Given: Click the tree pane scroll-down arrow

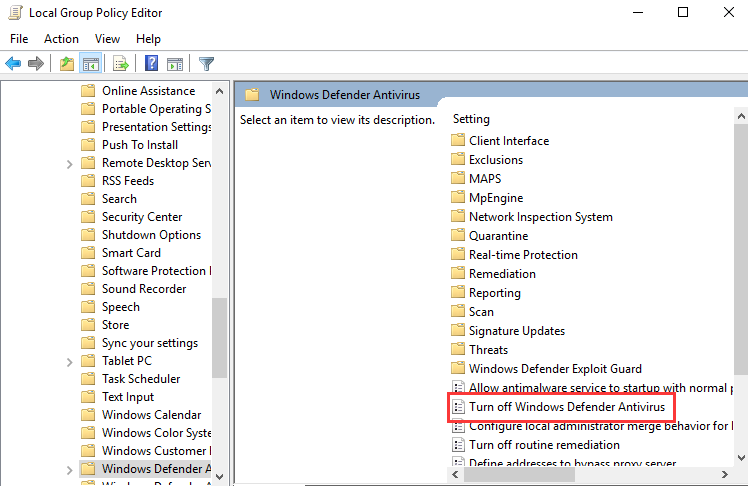Looking at the screenshot, I should click(219, 476).
